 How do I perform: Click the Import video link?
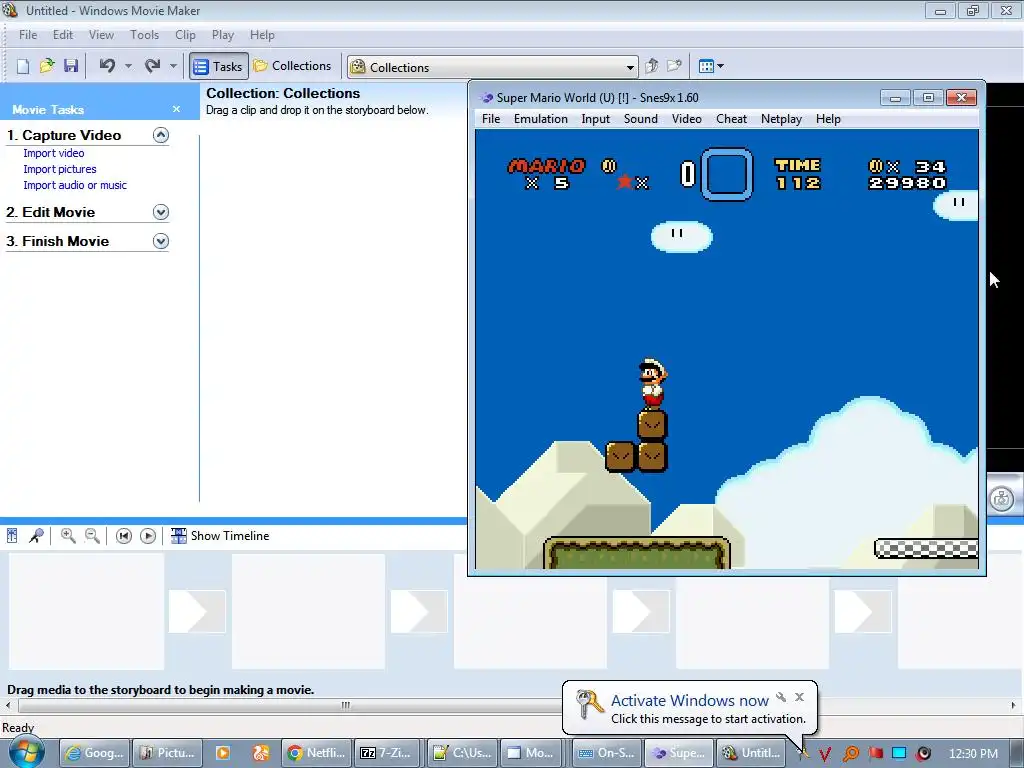tap(54, 153)
